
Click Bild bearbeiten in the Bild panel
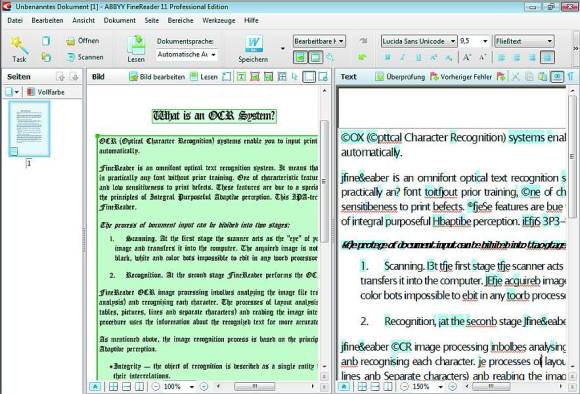pos(157,77)
